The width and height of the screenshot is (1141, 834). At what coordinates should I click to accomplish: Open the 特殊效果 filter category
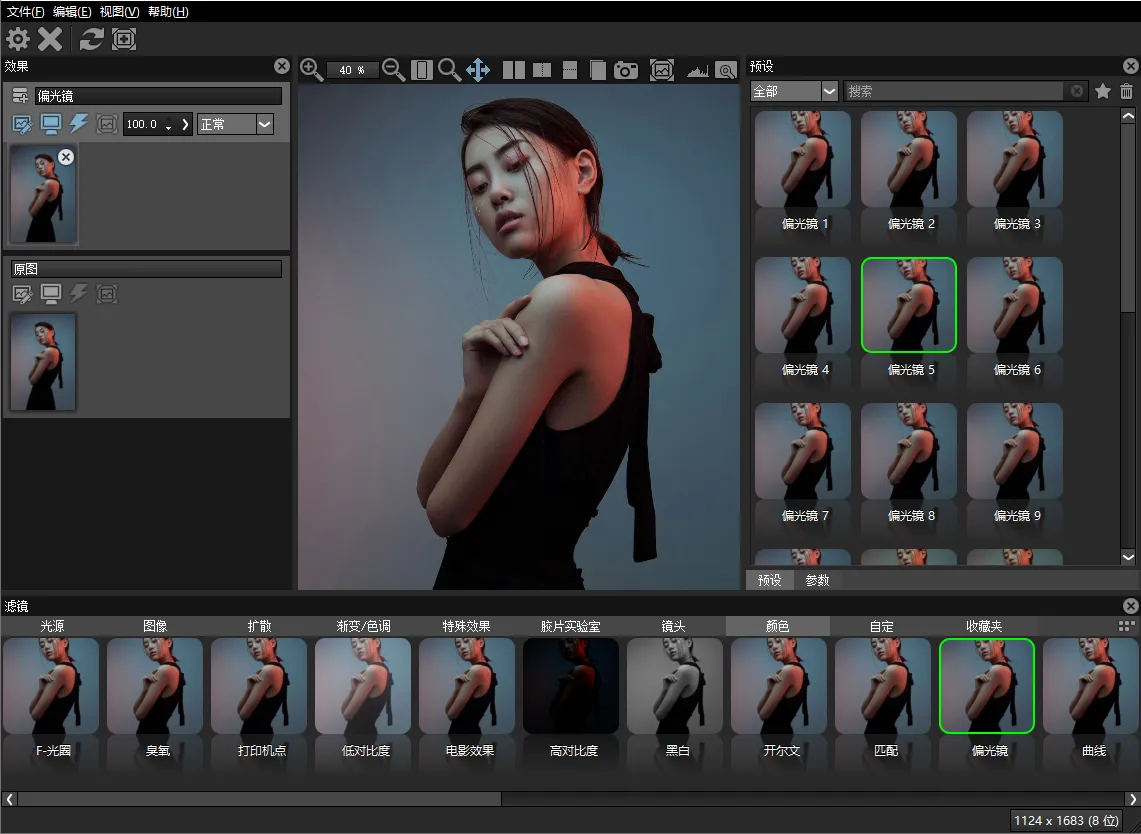pos(467,626)
